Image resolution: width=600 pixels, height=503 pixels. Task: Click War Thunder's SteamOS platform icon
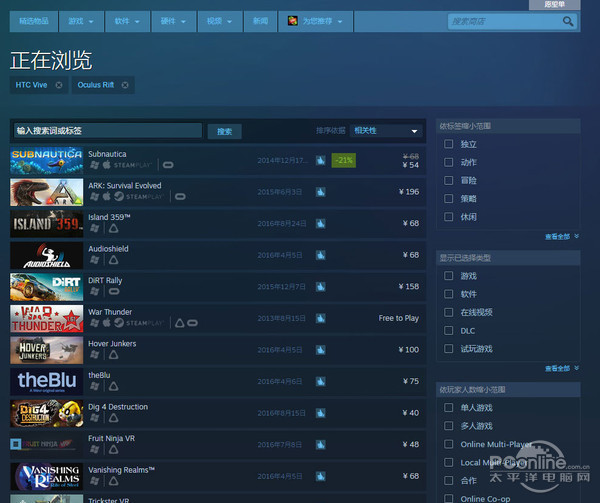tap(119, 323)
